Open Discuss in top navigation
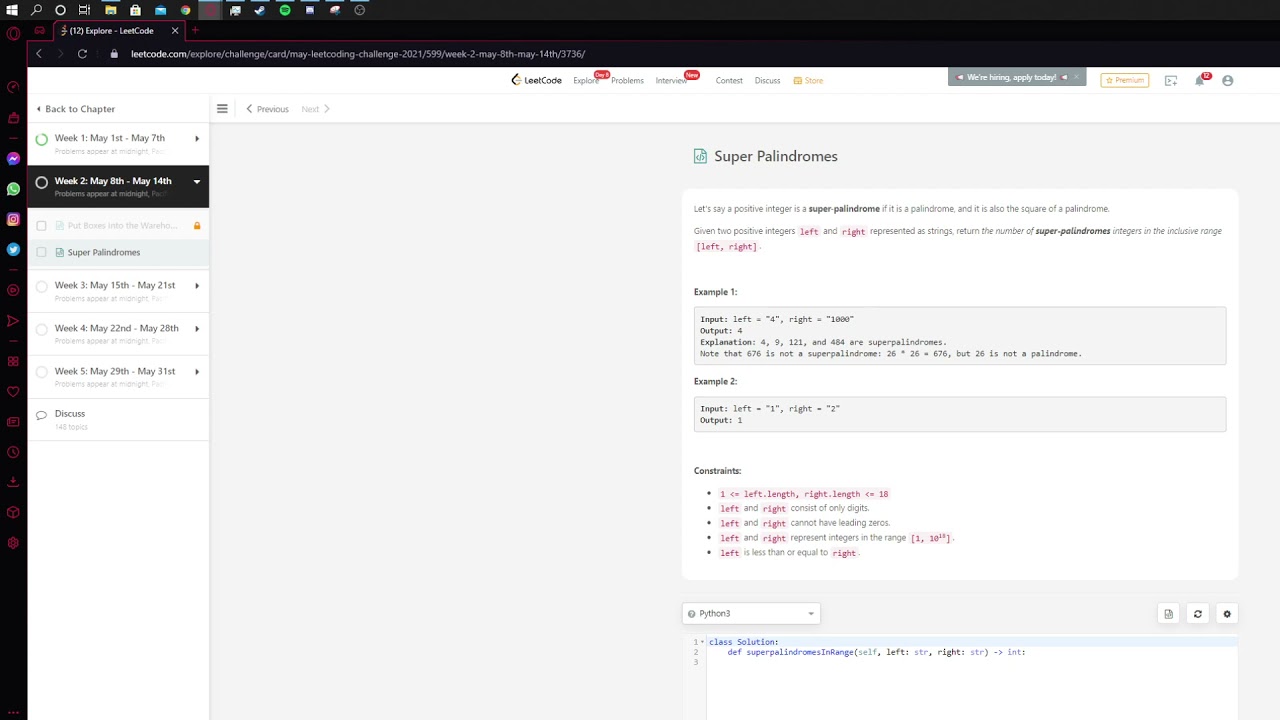1280x720 pixels. [x=767, y=80]
